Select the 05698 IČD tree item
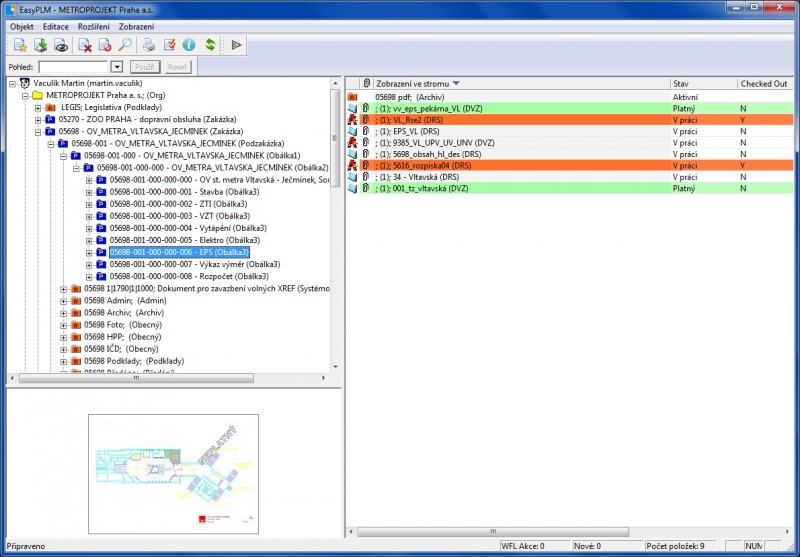Screen dimensions: 800x557 pos(121,349)
